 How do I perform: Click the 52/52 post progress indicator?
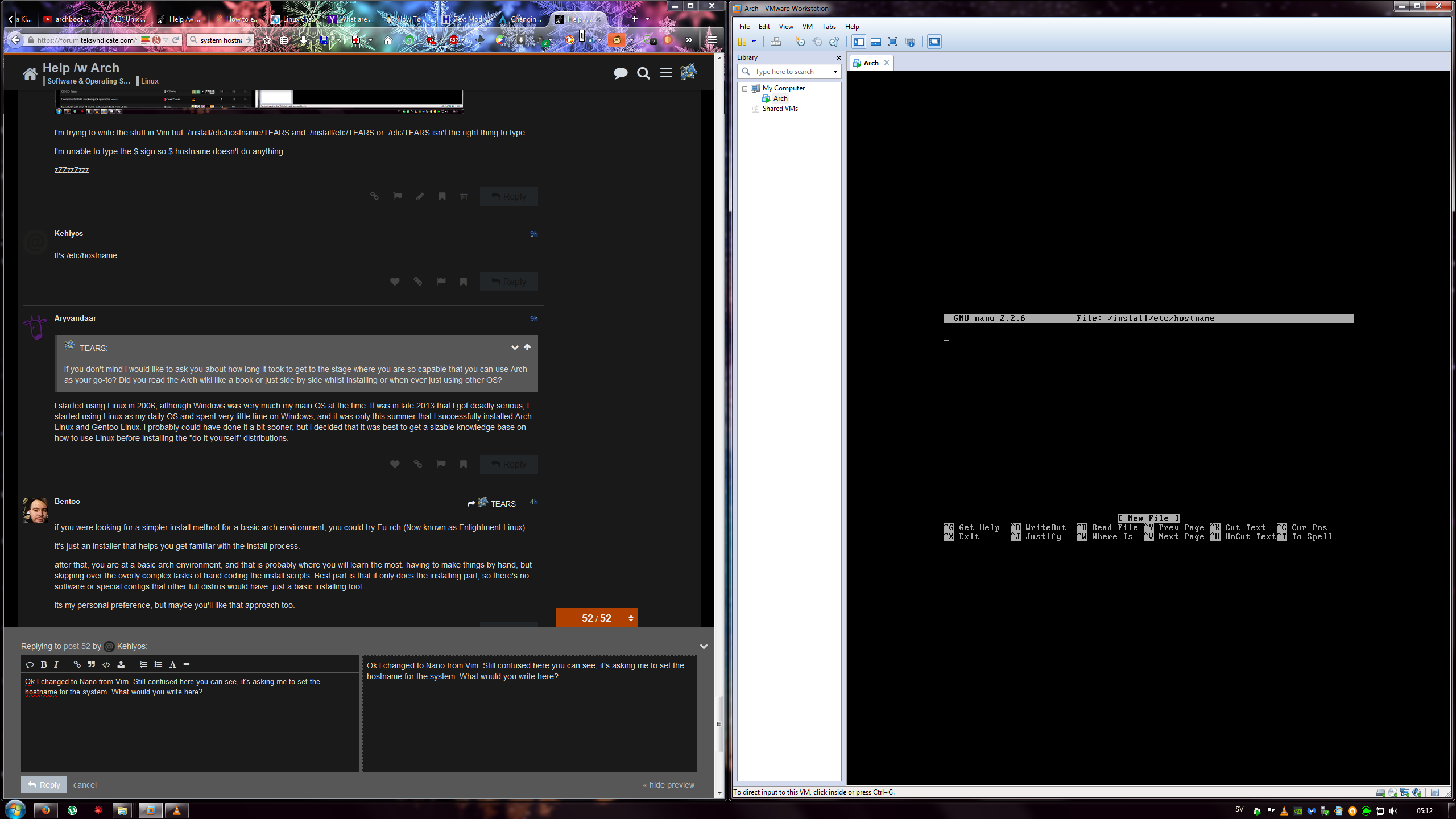[x=596, y=618]
